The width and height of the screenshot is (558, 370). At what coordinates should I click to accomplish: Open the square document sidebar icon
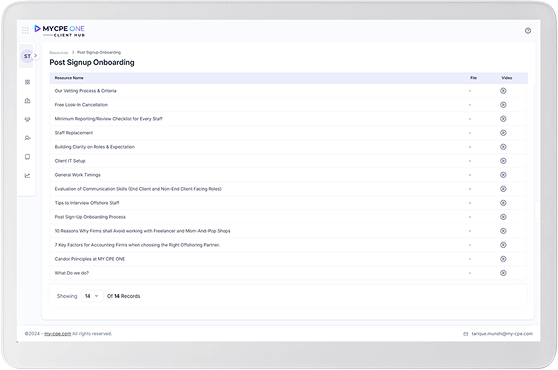(27, 157)
